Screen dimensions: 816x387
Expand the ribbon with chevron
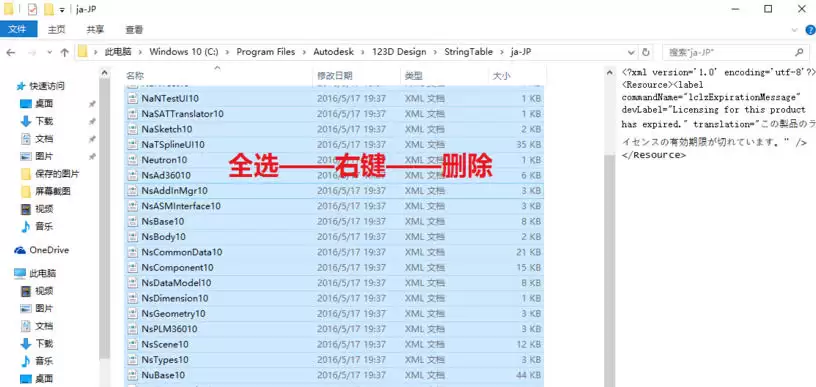pyautogui.click(x=794, y=30)
